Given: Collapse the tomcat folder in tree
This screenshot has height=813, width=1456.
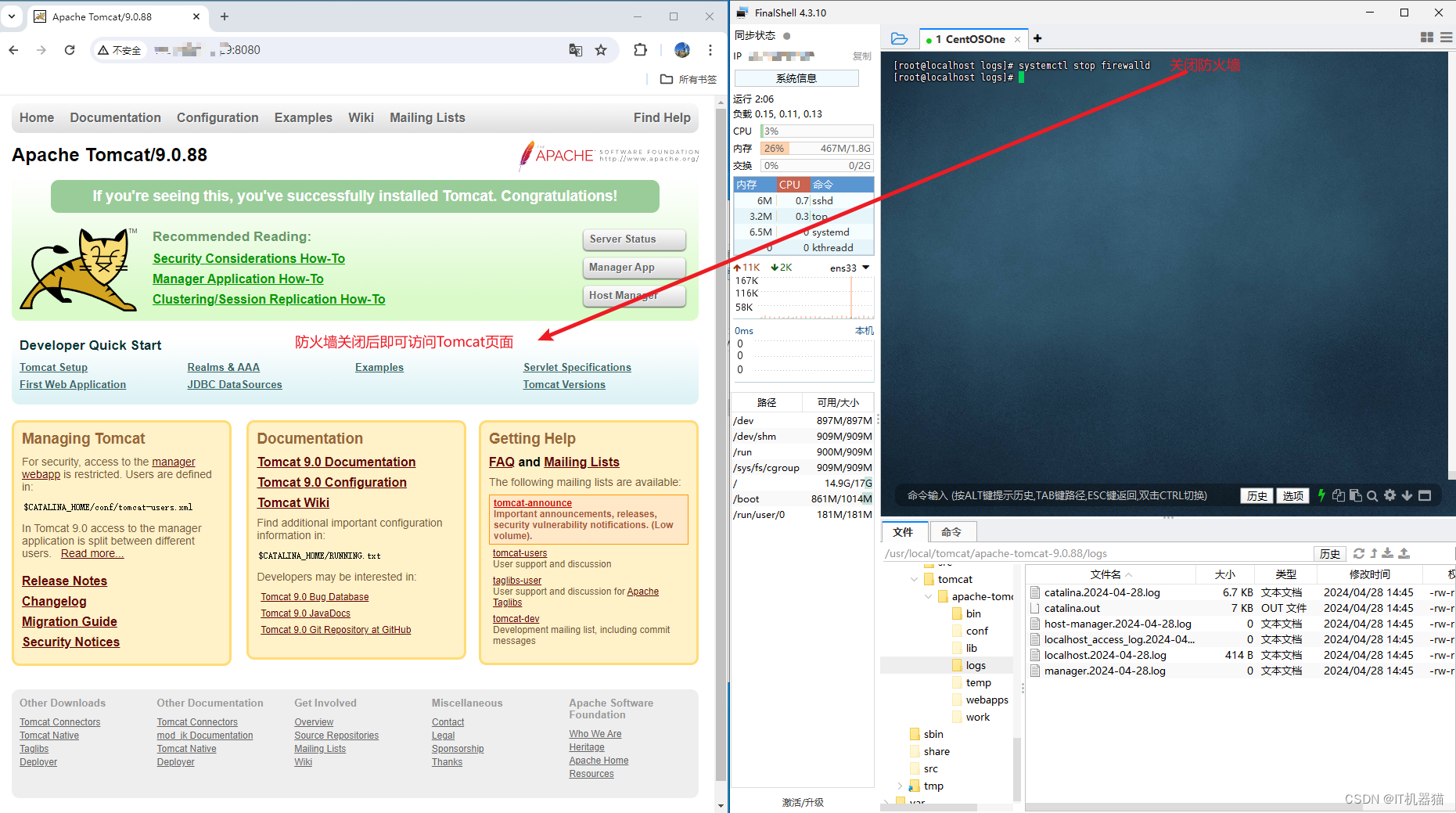Looking at the screenshot, I should [x=914, y=579].
